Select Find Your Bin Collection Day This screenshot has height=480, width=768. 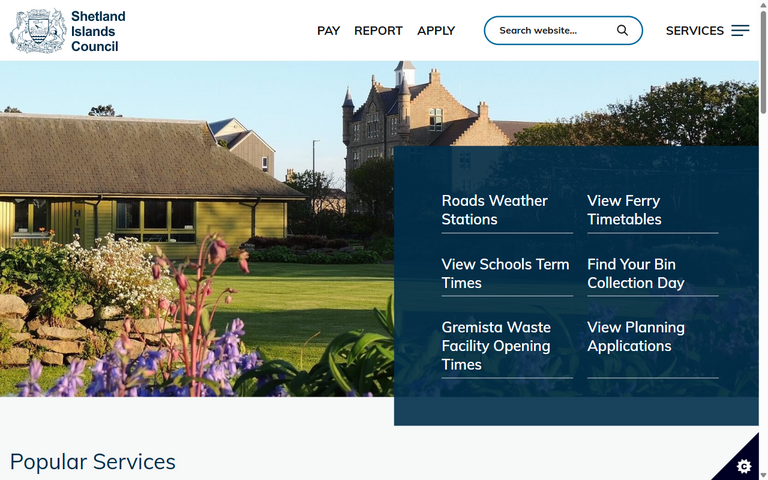point(635,273)
